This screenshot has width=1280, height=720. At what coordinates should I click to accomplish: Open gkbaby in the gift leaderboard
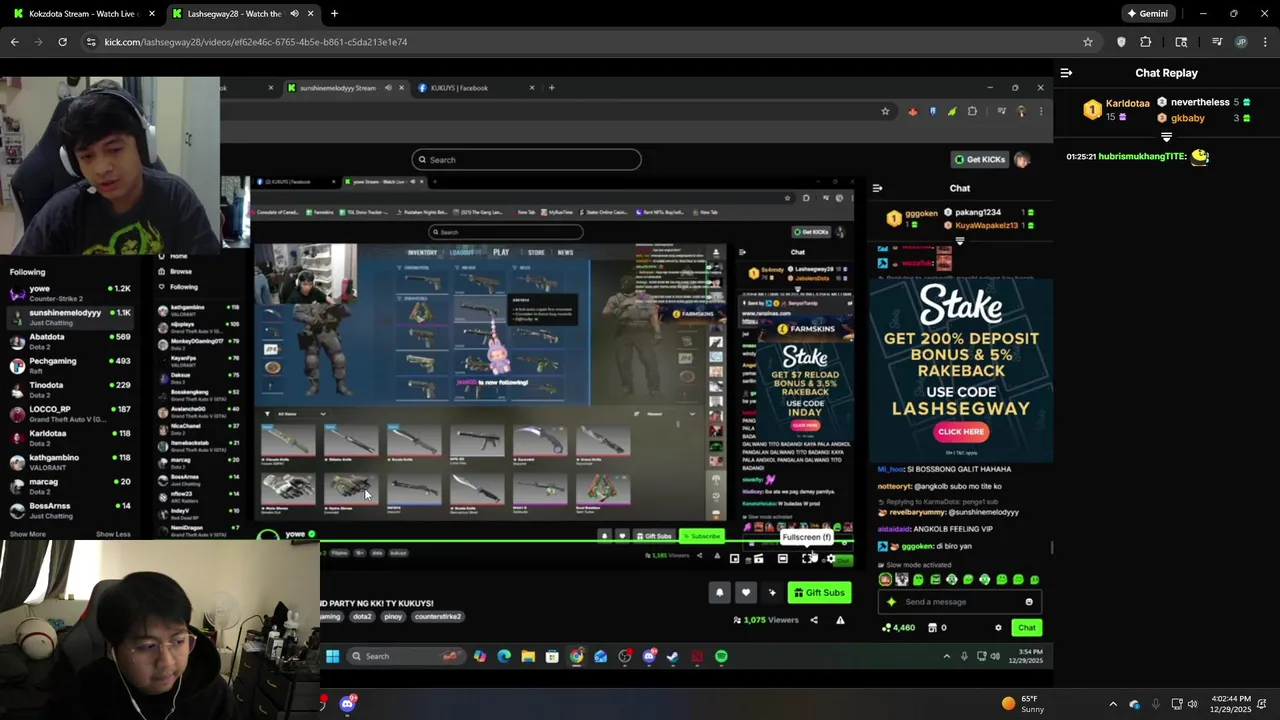1187,118
